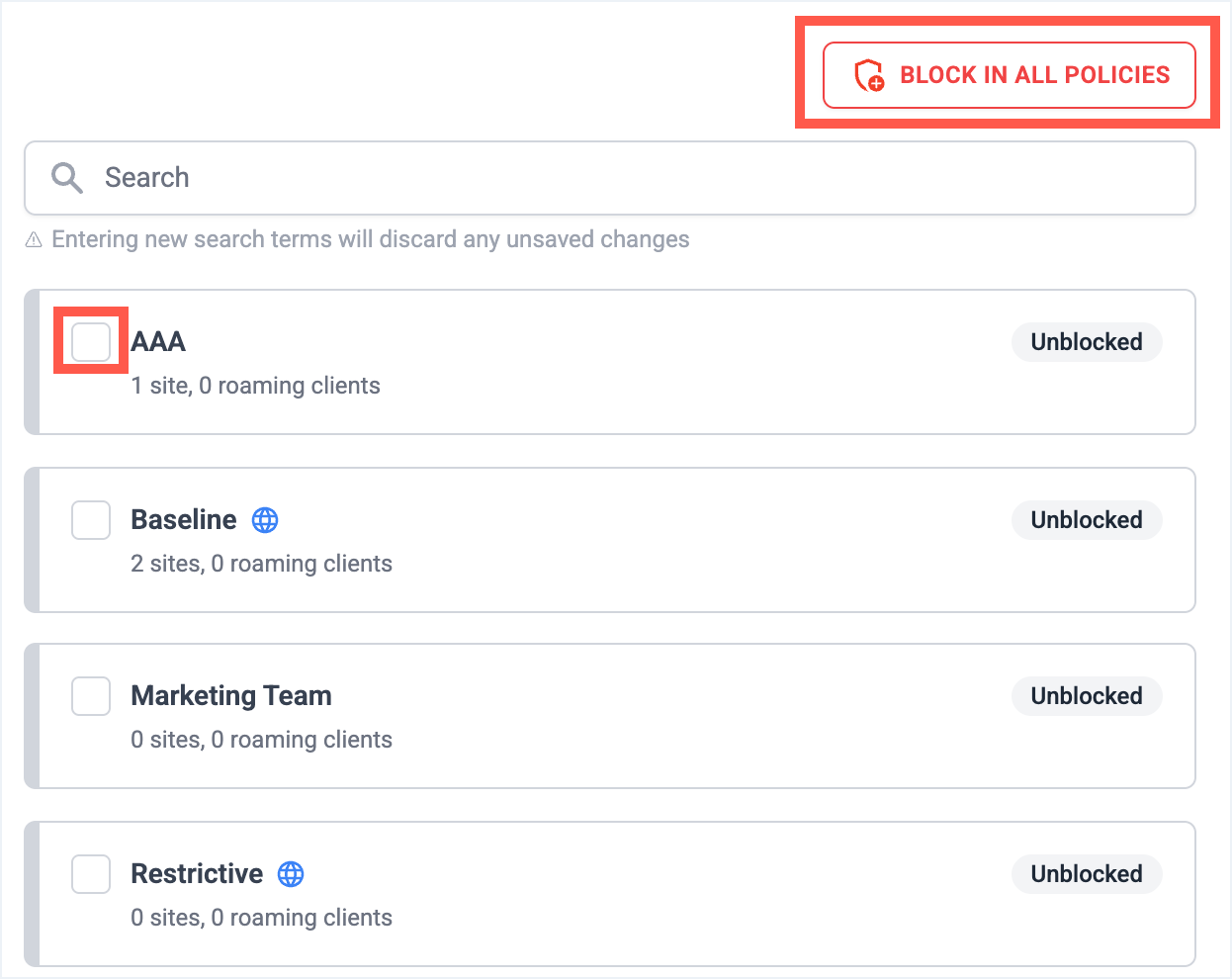Click the shield icon on Block button
This screenshot has width=1232, height=979.
point(869,75)
